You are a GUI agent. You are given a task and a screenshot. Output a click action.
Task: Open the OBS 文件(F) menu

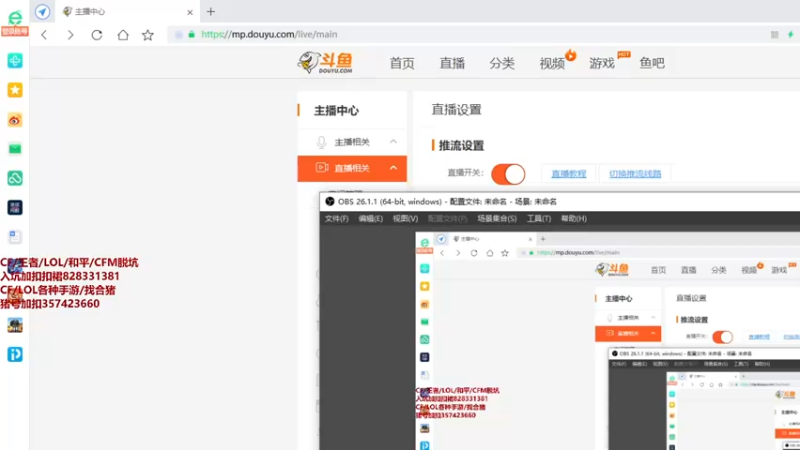point(337,218)
